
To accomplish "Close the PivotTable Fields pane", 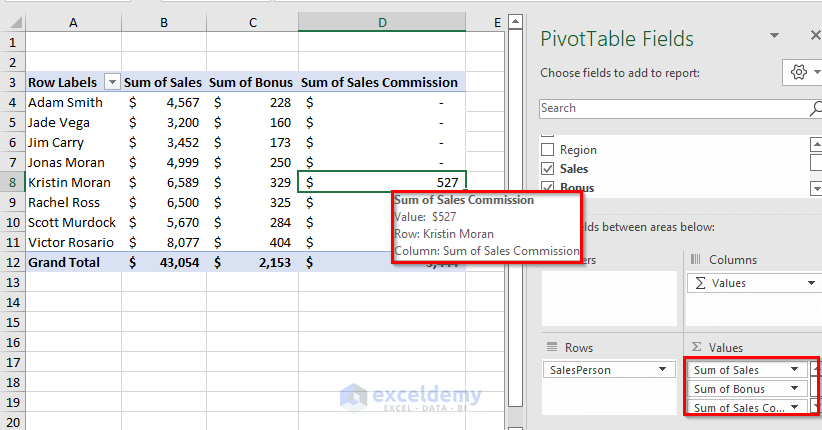I will click(x=815, y=36).
